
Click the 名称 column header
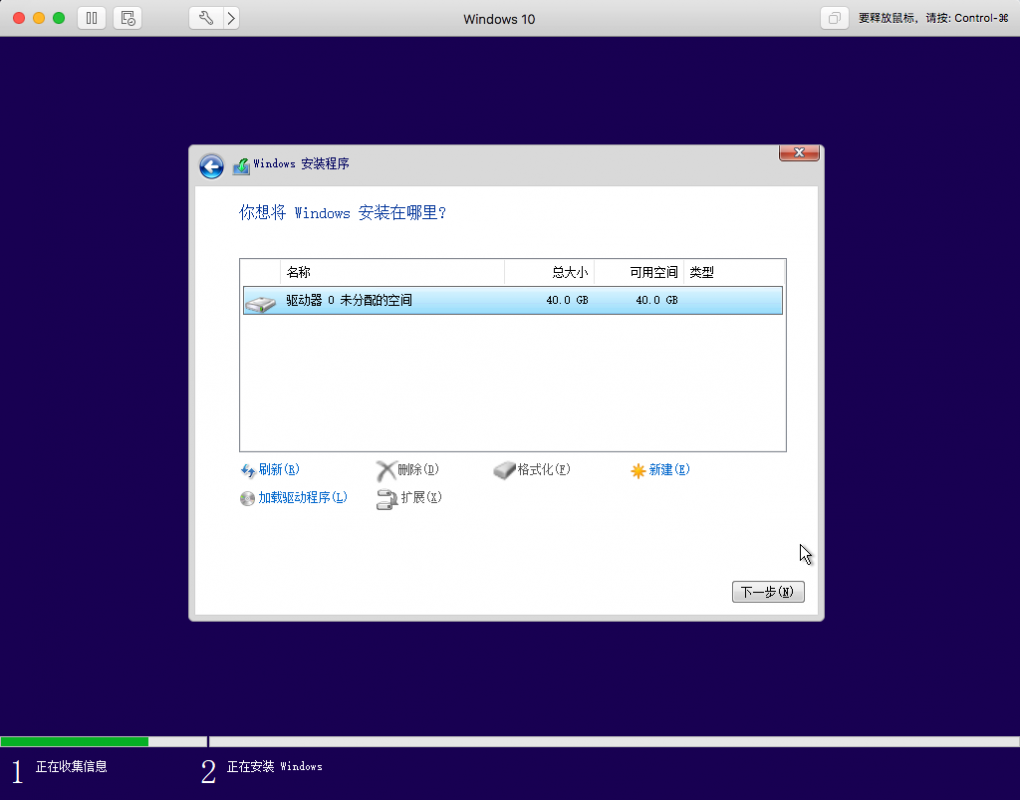tap(392, 272)
